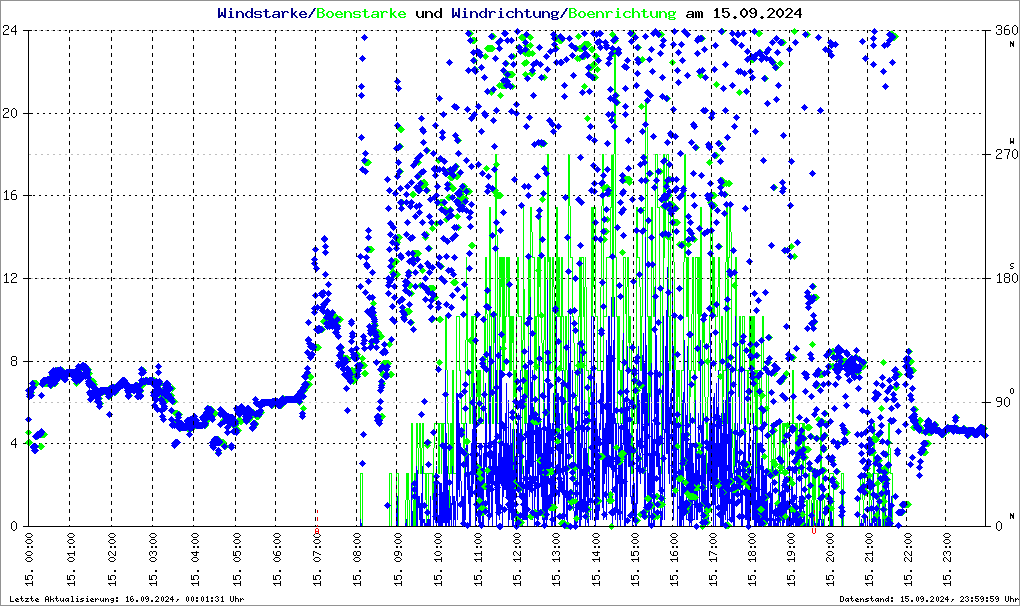Click the 'Windstarke' title word
This screenshot has height=606, width=1020.
click(262, 13)
